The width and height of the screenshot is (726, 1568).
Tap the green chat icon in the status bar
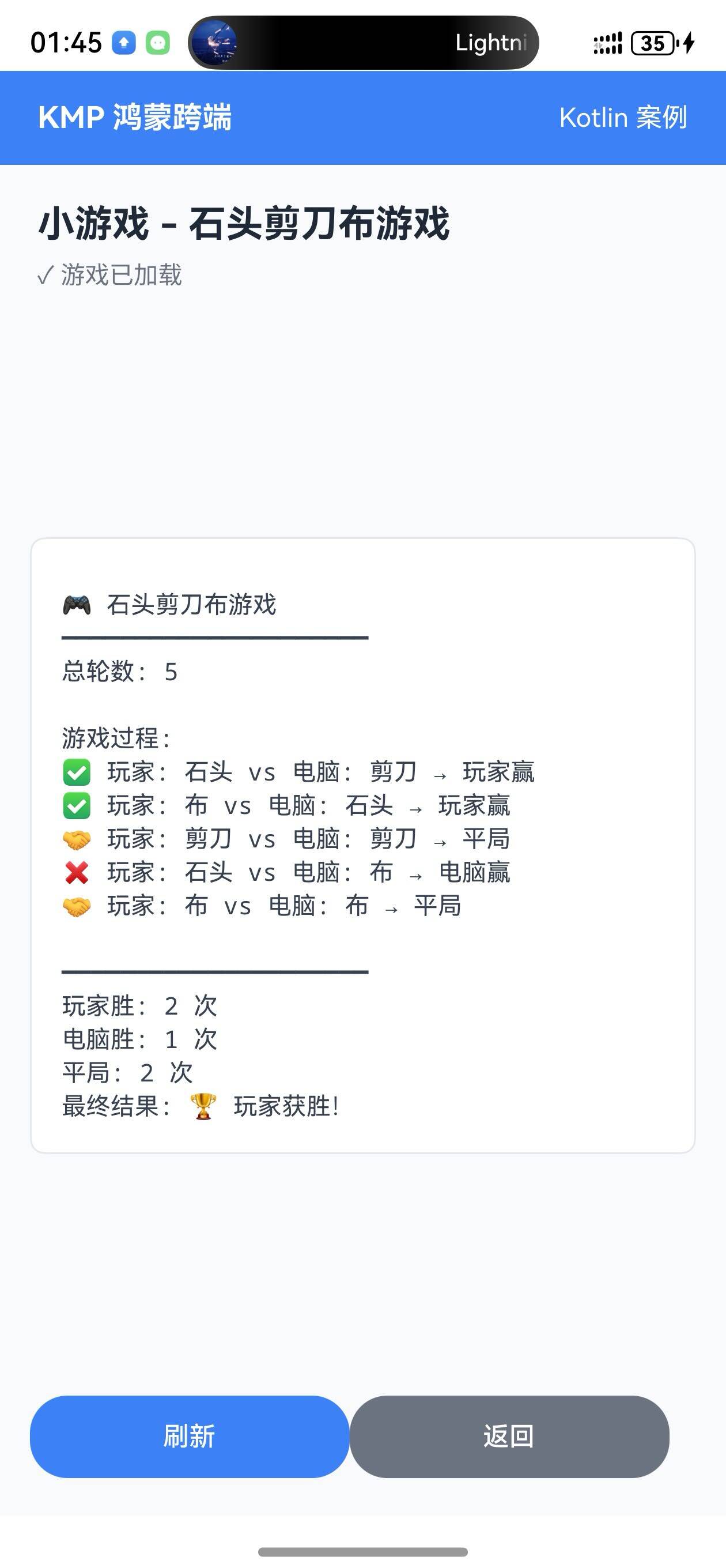[x=158, y=42]
